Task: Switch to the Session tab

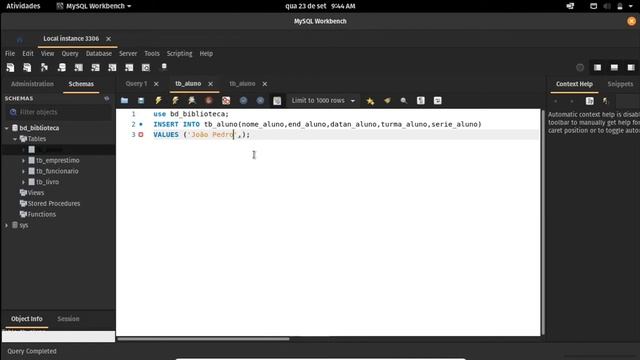Action: (x=68, y=319)
